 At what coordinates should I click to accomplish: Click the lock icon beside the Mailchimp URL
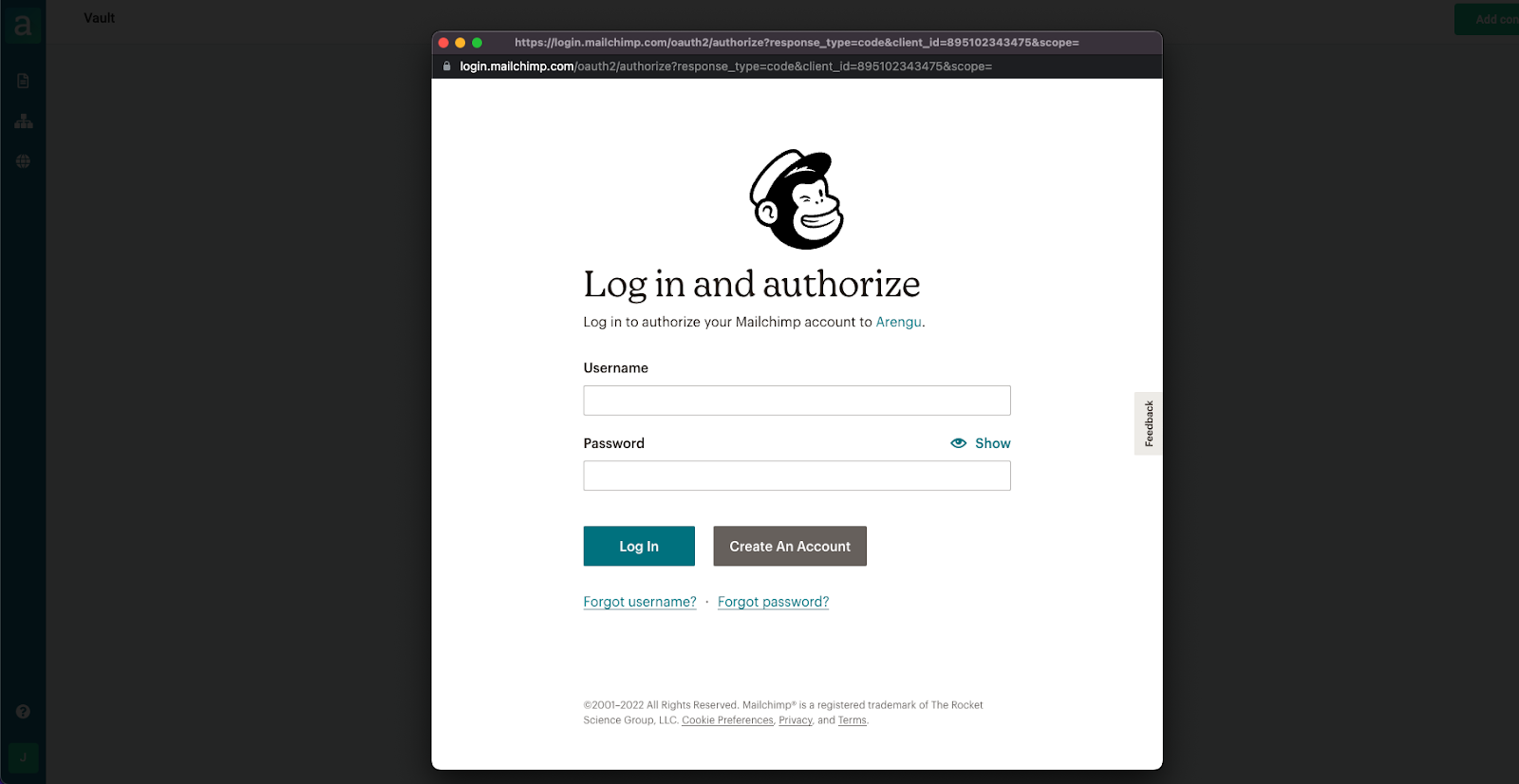(x=447, y=66)
